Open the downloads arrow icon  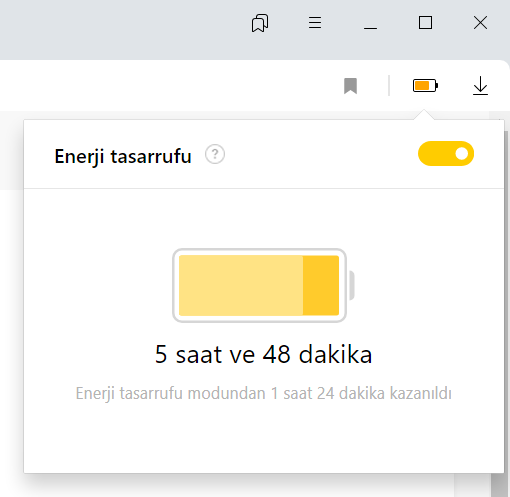(x=480, y=86)
